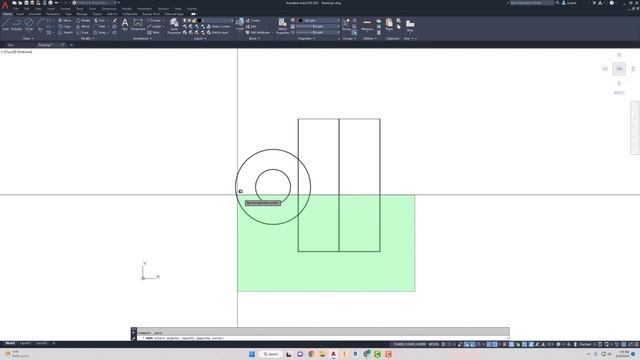Screen dimensions: 640x360
Task: Click the Windows taskbar Search box
Action: 271,354
